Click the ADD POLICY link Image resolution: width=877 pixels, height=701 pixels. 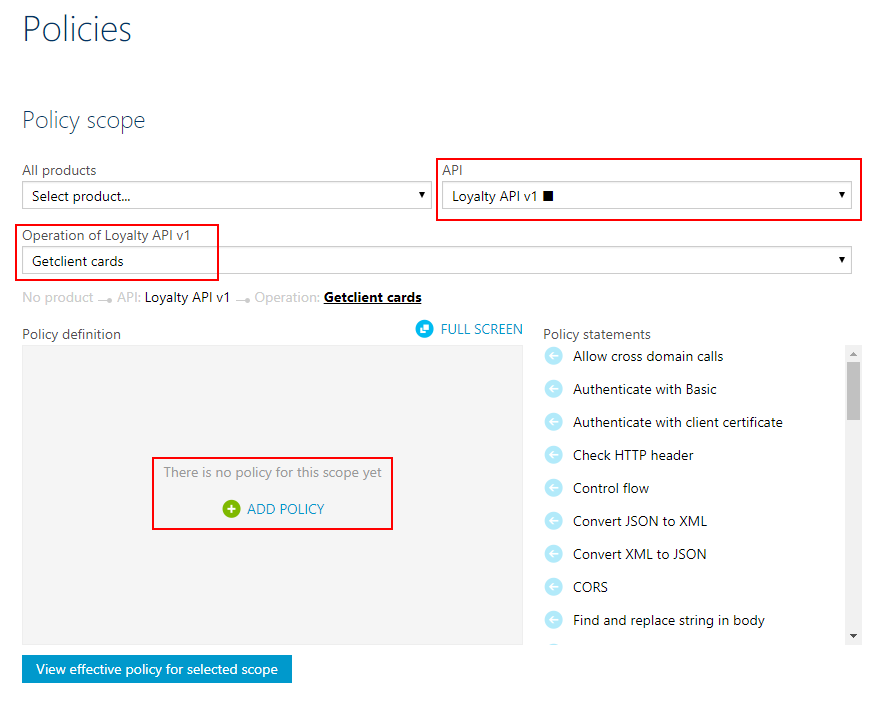[285, 509]
